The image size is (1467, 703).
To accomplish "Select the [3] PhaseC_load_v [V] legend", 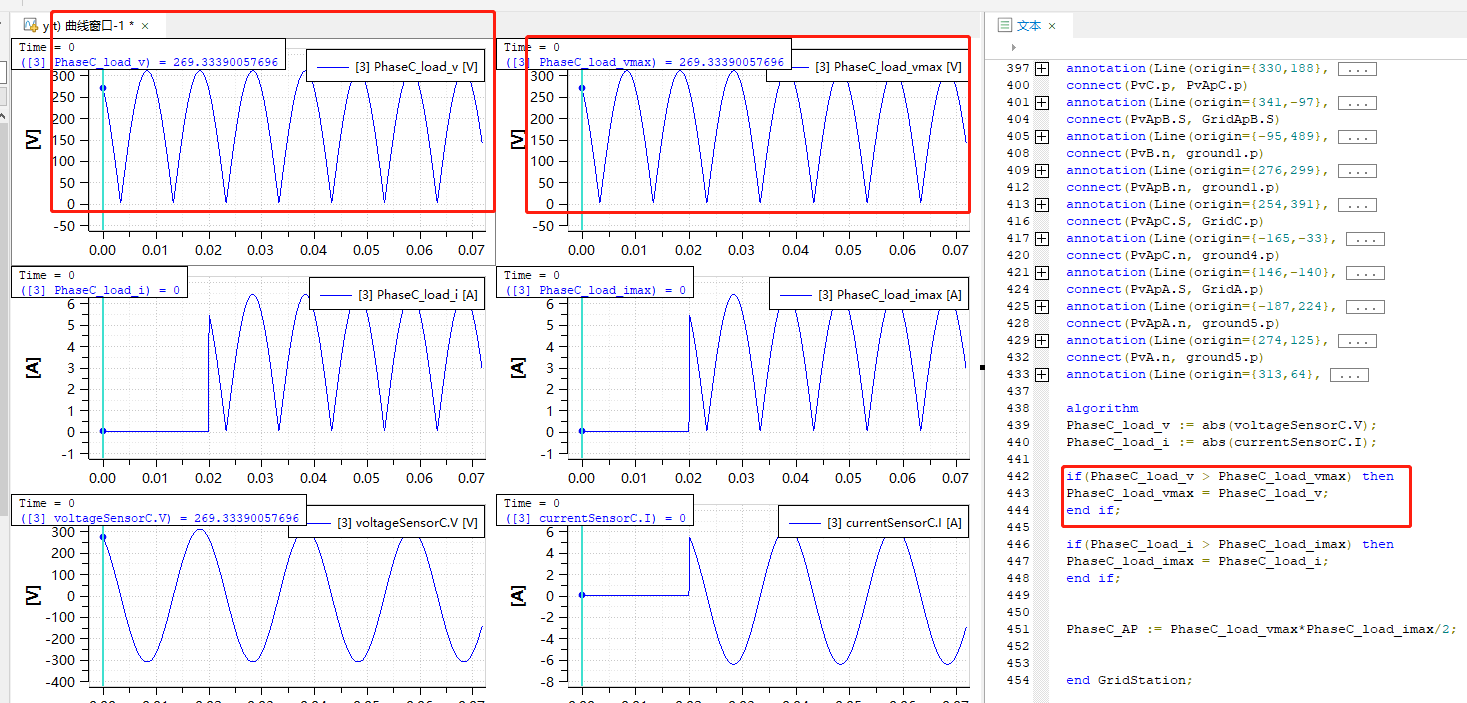I will [394, 67].
